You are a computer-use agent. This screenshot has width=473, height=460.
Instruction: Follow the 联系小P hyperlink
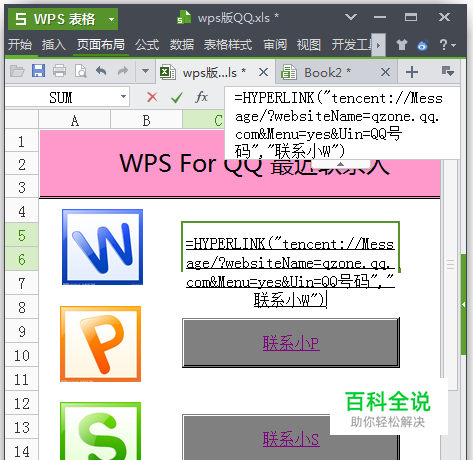(291, 343)
